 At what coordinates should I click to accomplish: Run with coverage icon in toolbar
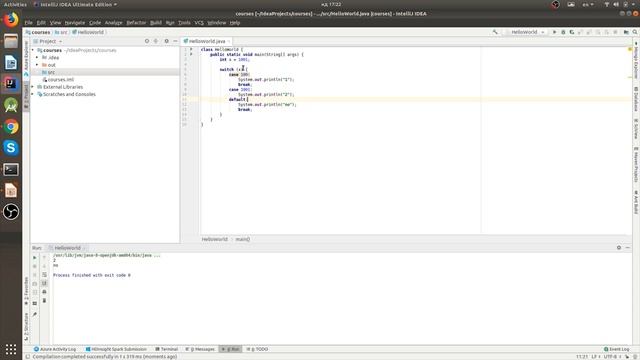point(572,32)
